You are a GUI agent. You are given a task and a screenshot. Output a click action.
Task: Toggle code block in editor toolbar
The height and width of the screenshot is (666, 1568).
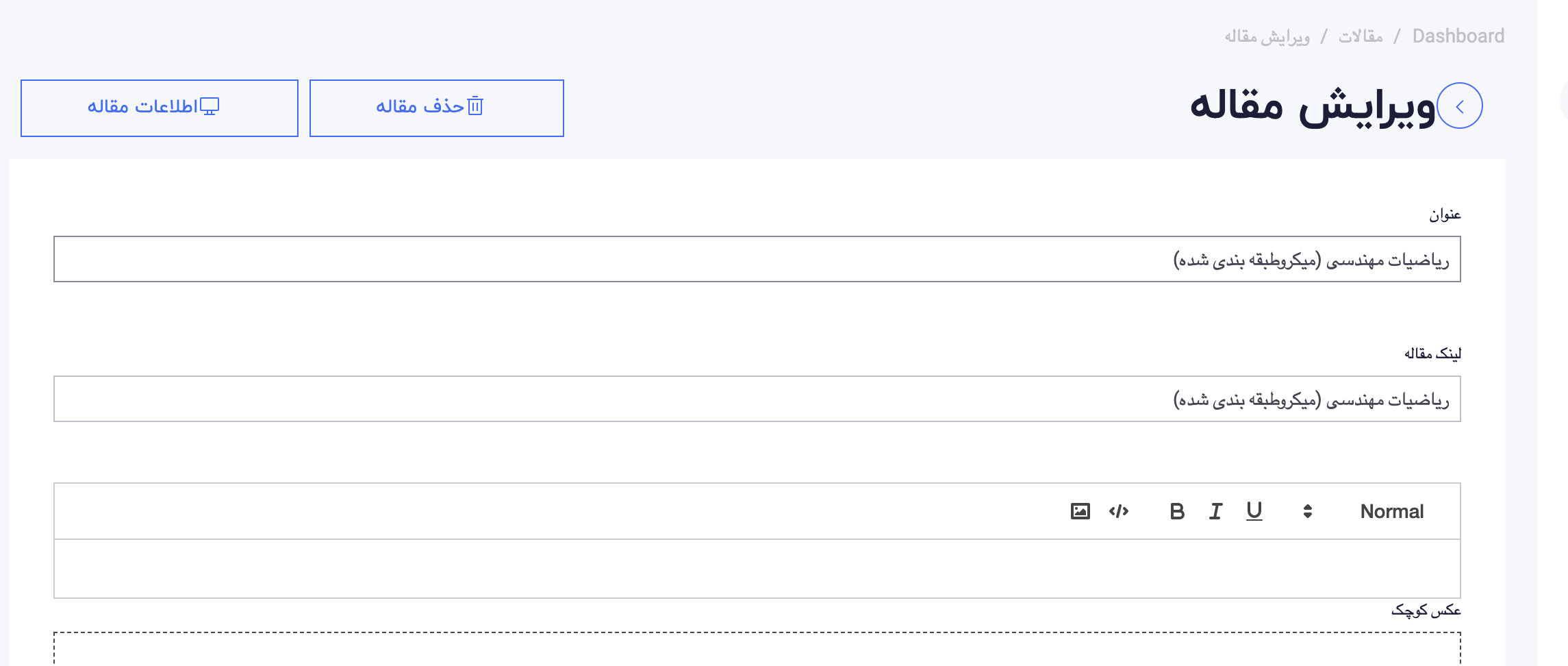click(x=1119, y=511)
